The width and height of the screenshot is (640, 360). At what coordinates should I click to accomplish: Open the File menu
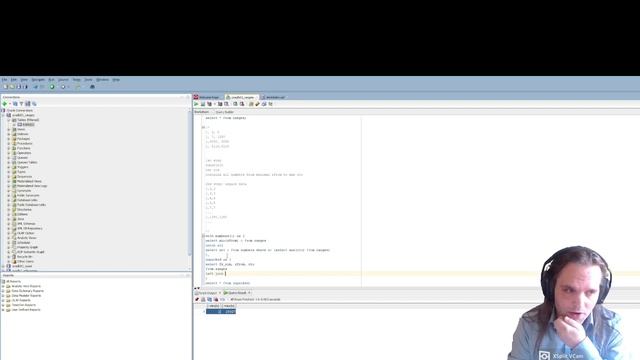click(4, 80)
